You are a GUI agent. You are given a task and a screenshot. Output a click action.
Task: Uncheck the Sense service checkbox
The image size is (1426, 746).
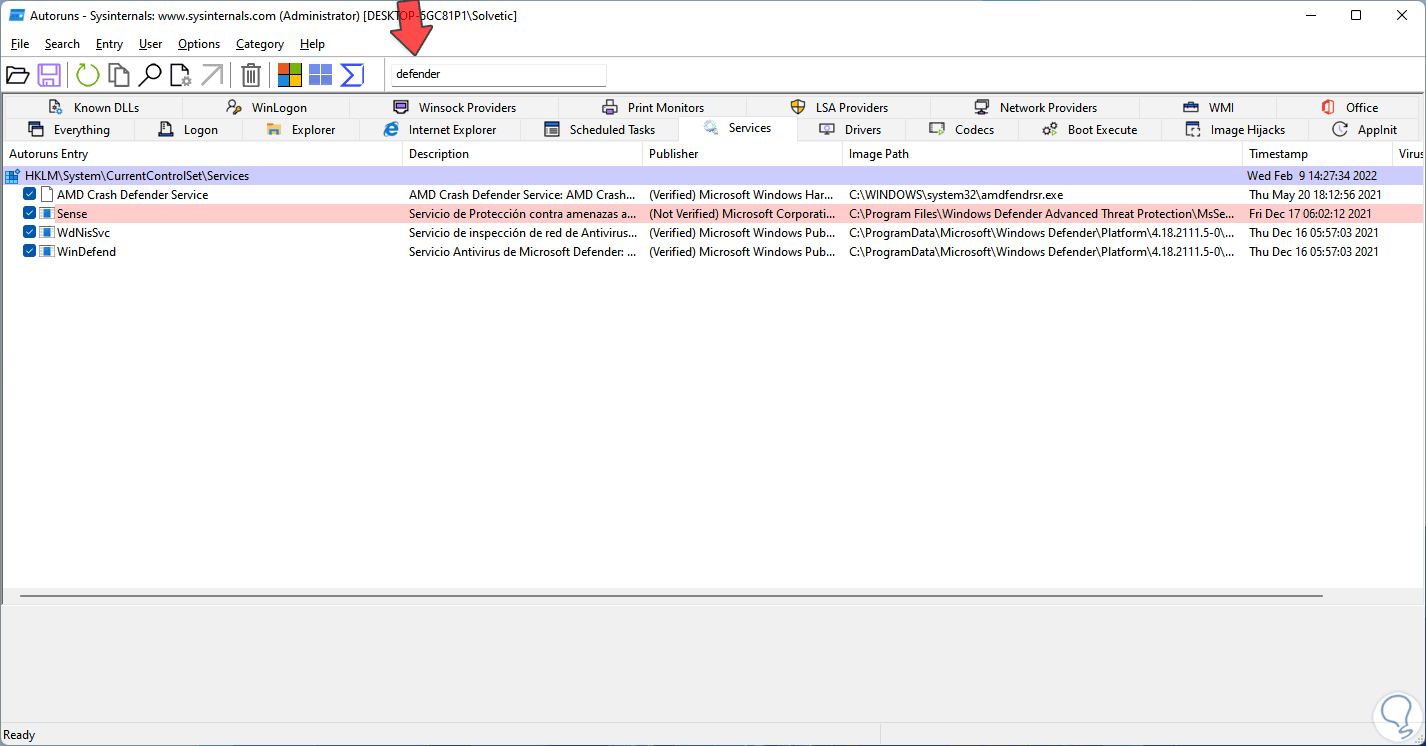30,214
